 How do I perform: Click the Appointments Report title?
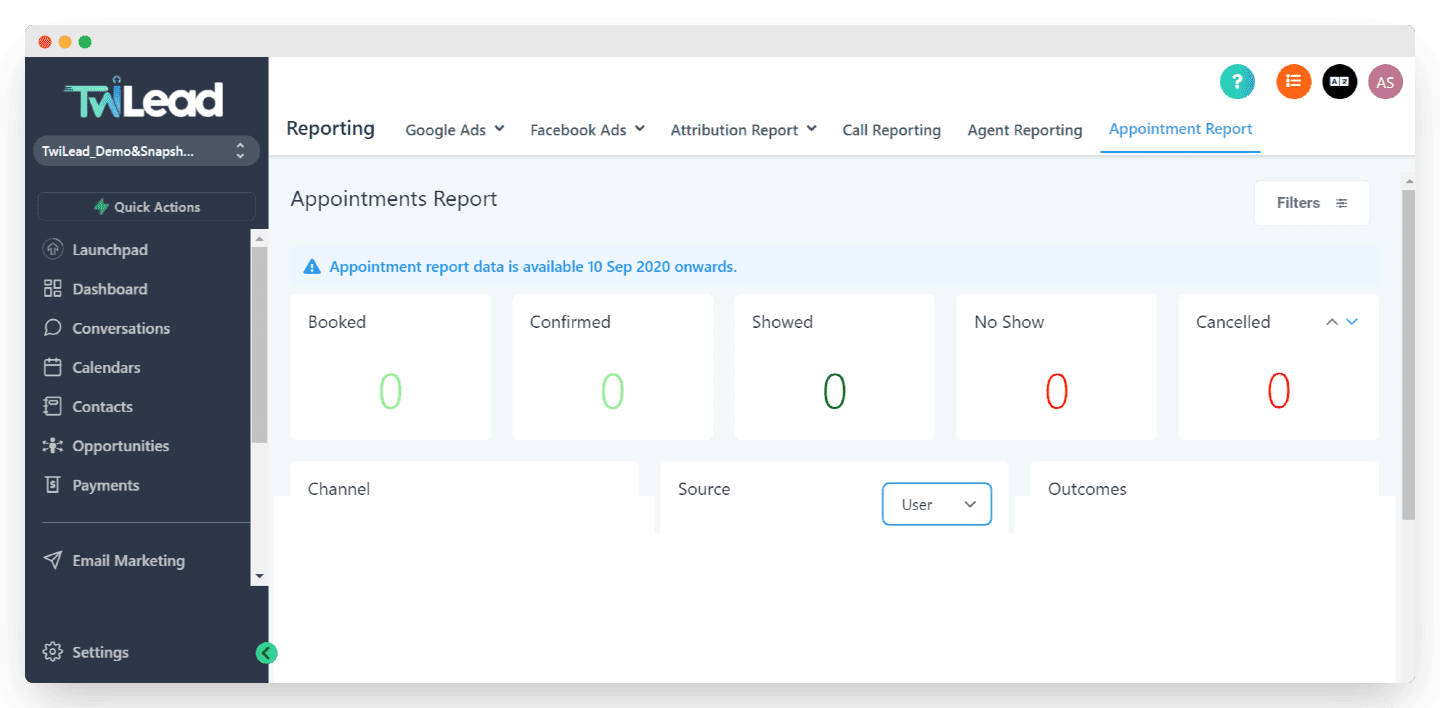(x=394, y=199)
